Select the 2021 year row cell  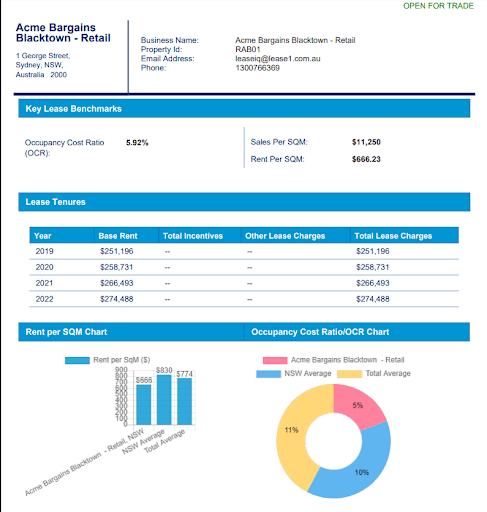pos(44,283)
